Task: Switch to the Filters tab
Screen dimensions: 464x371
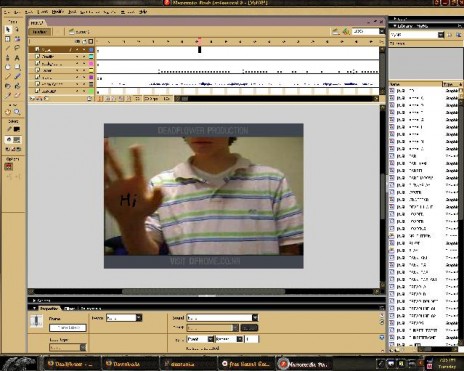Action: click(x=69, y=309)
